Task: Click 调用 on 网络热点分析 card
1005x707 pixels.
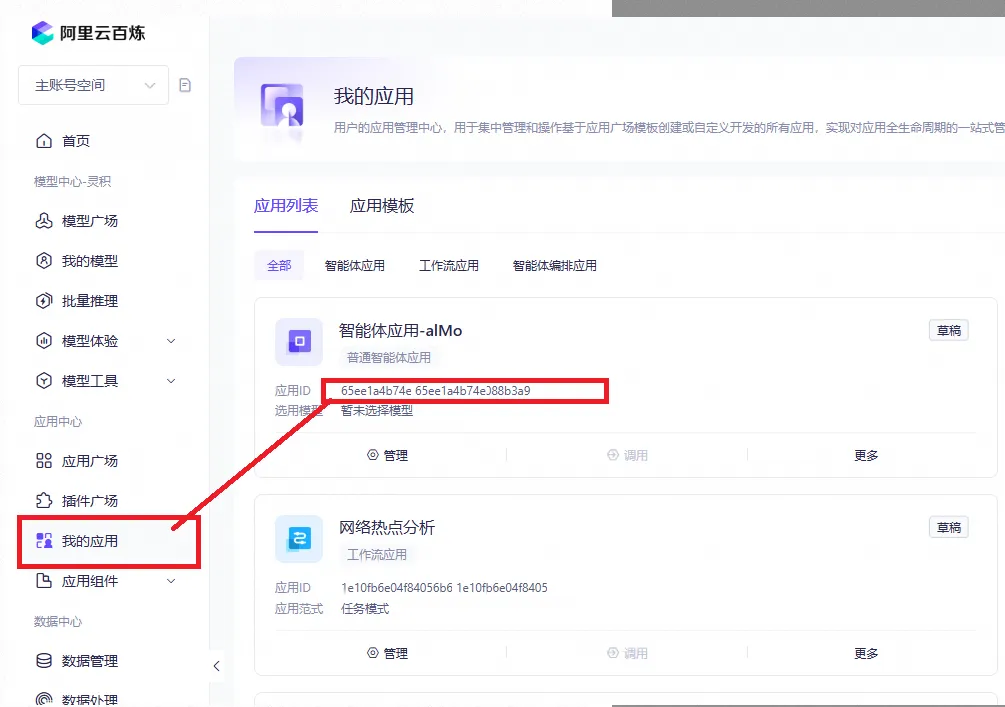Action: coord(627,653)
